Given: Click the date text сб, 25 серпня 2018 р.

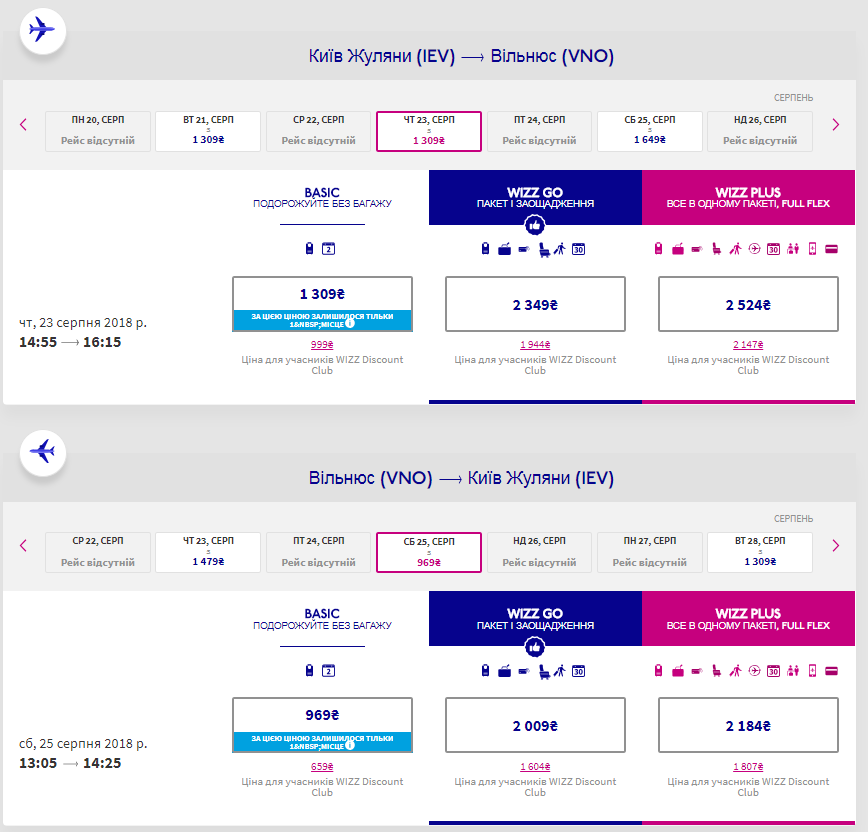Looking at the screenshot, I should tap(82, 744).
